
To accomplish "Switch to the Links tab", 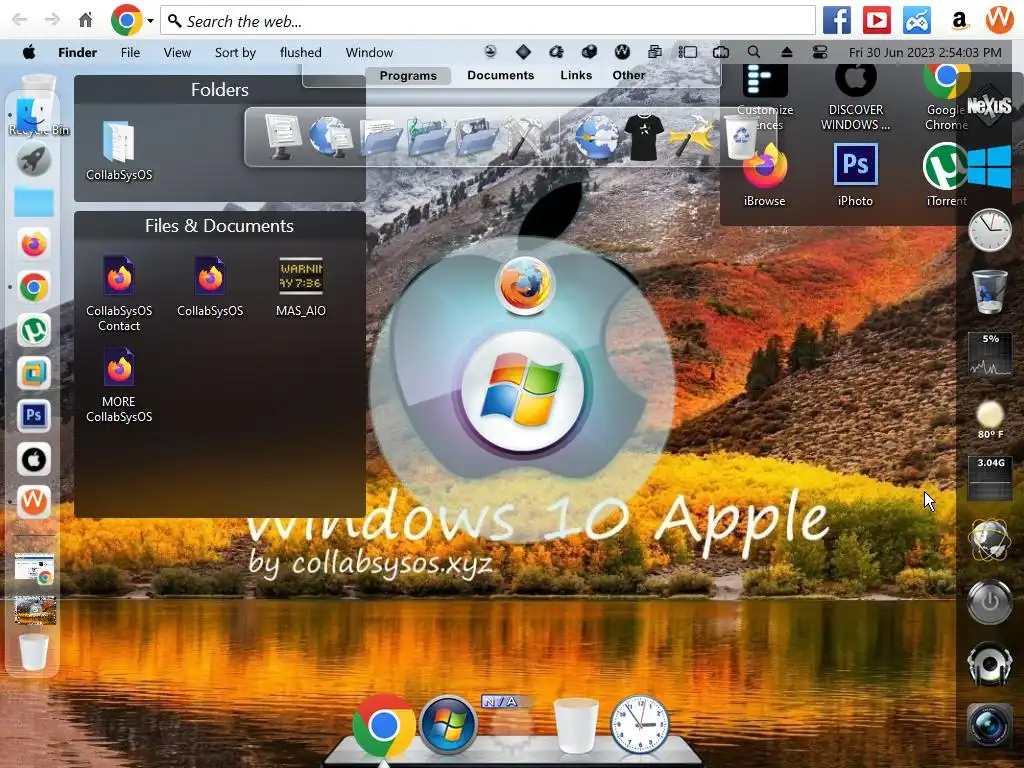I will [576, 75].
